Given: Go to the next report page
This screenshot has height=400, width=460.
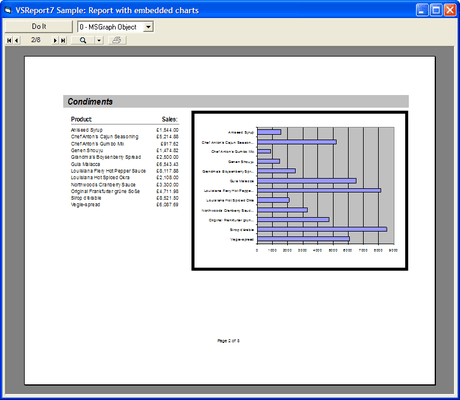Looking at the screenshot, I should pyautogui.click(x=55, y=40).
